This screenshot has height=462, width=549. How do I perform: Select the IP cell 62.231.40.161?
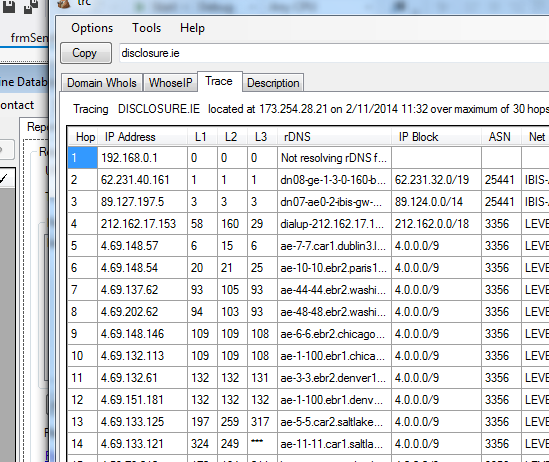142,180
